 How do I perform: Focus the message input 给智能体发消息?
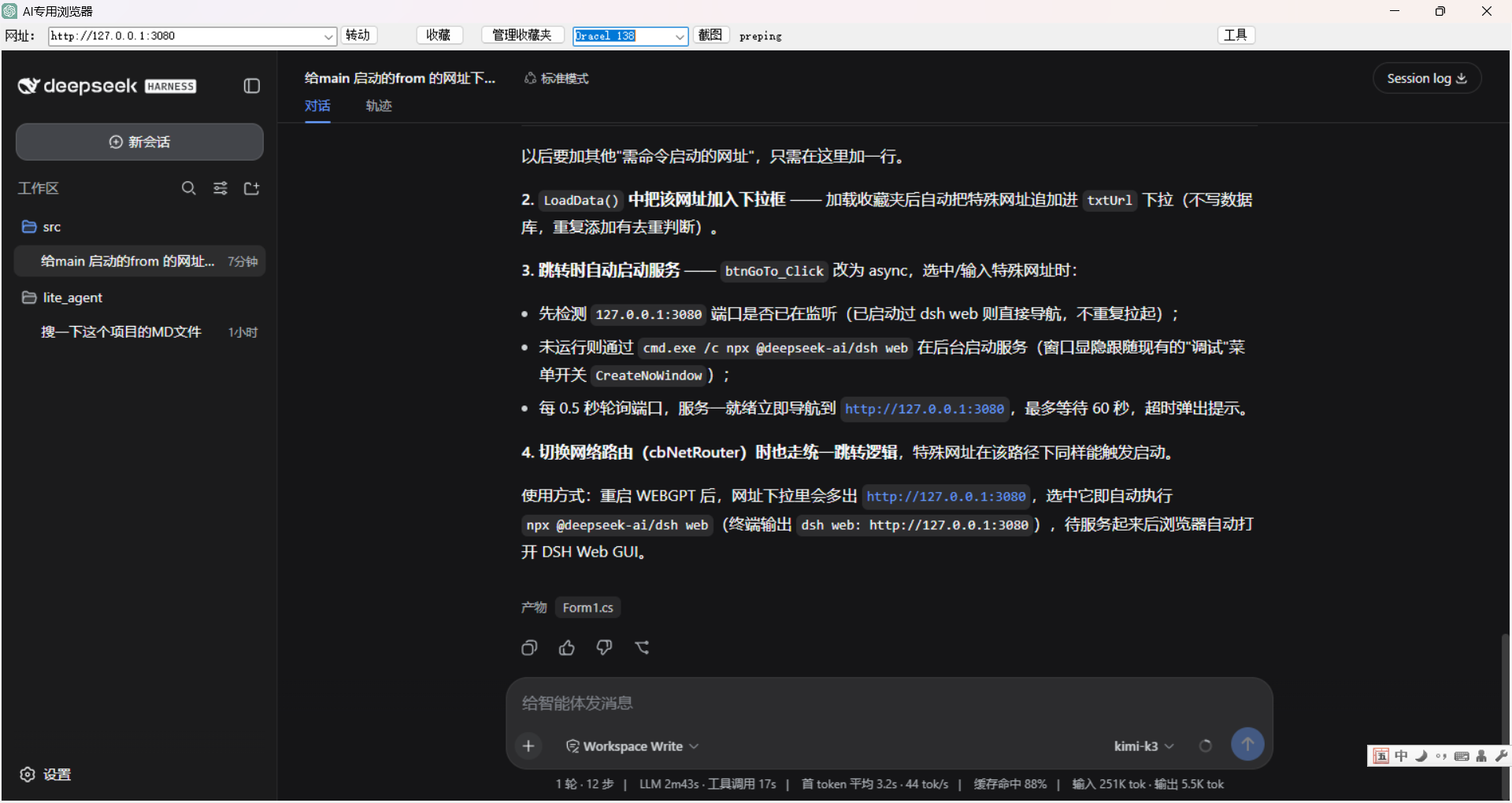888,703
